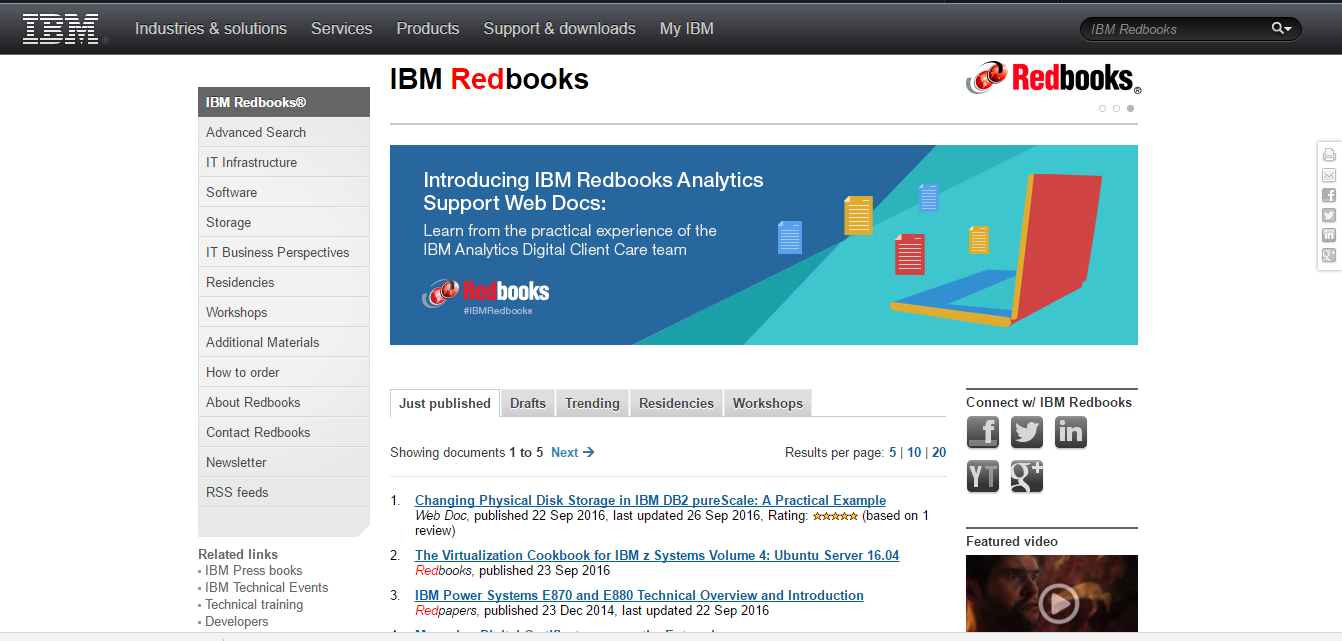Open About Redbooks in the sidebar
Viewport: 1342px width, 641px height.
pos(284,402)
